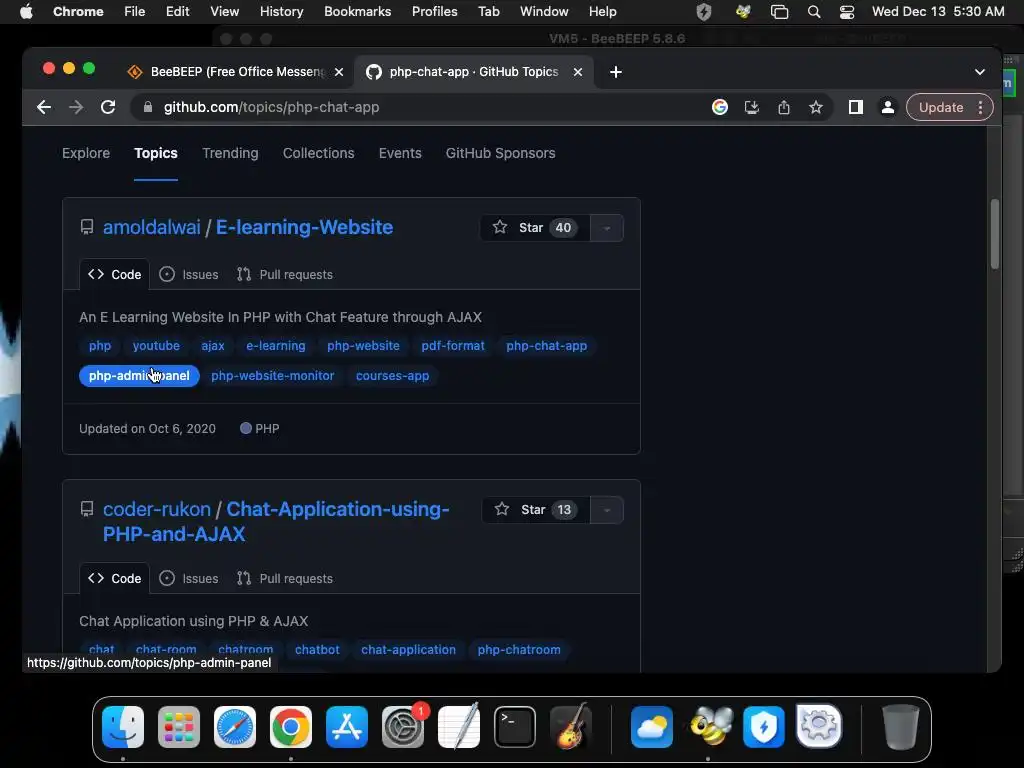This screenshot has height=768, width=1024.
Task: Expand the tab search chevron
Action: (x=980, y=72)
